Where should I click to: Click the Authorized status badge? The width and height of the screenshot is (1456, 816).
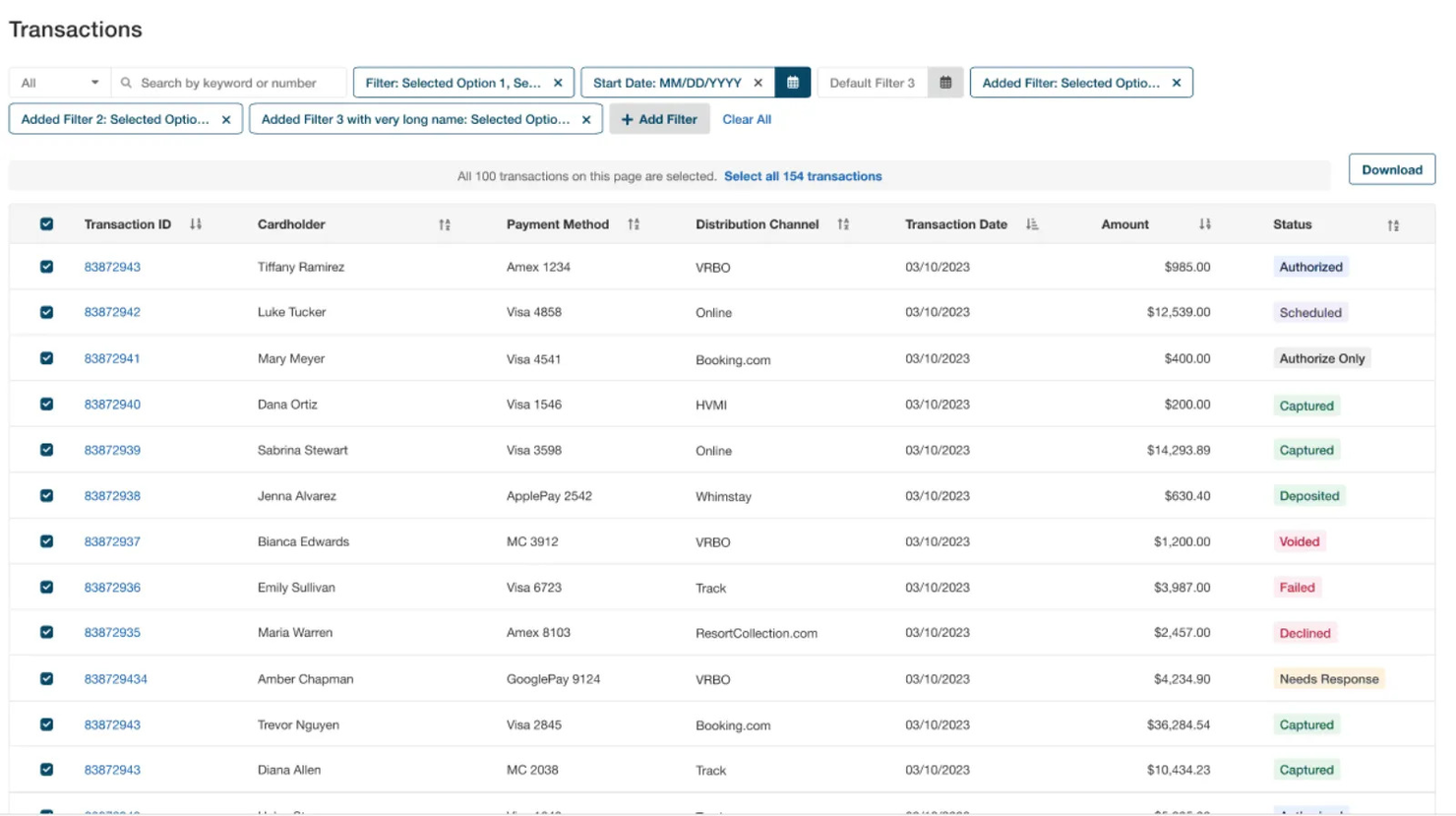1310,267
